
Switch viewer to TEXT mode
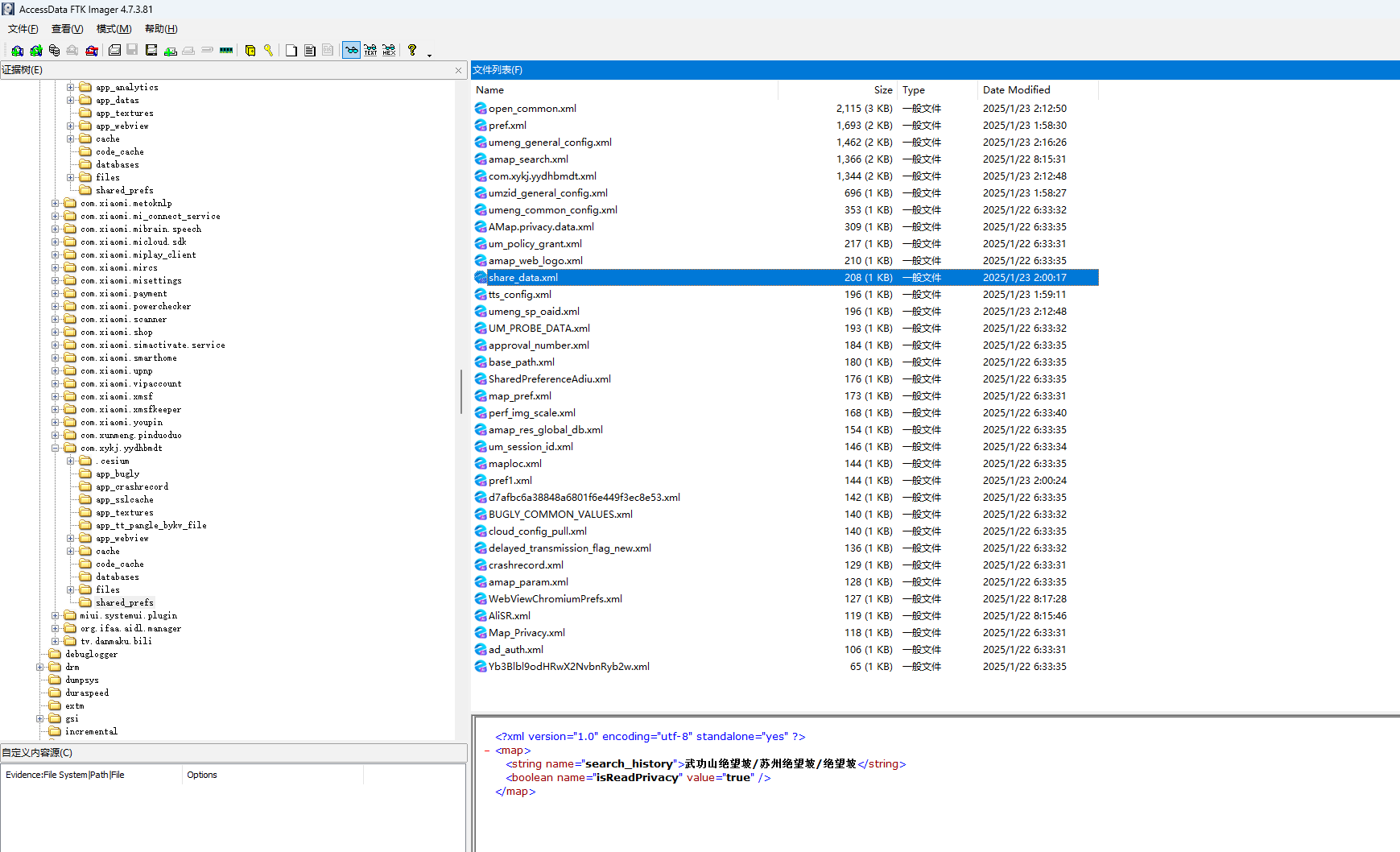coord(370,51)
